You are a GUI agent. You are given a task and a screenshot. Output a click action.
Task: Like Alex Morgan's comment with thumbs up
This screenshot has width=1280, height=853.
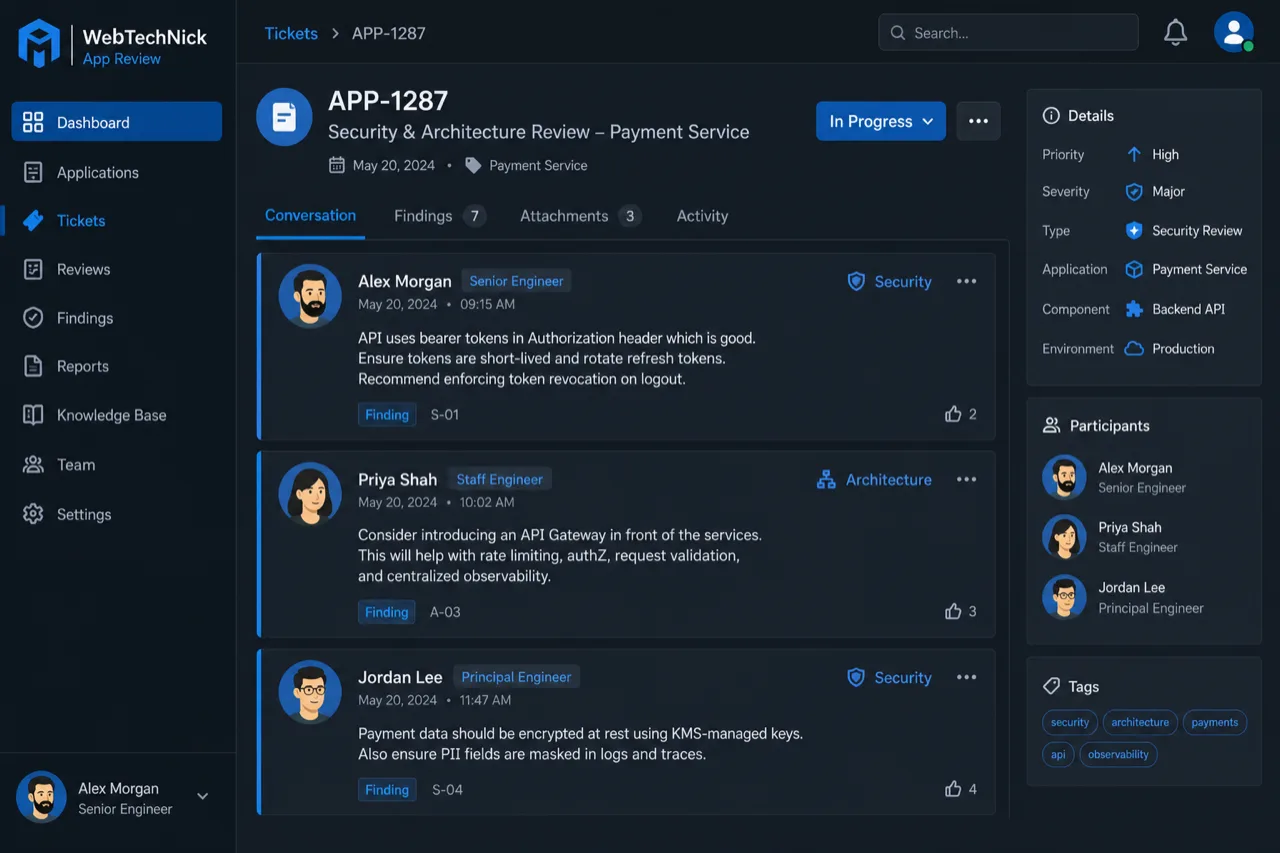pyautogui.click(x=953, y=413)
